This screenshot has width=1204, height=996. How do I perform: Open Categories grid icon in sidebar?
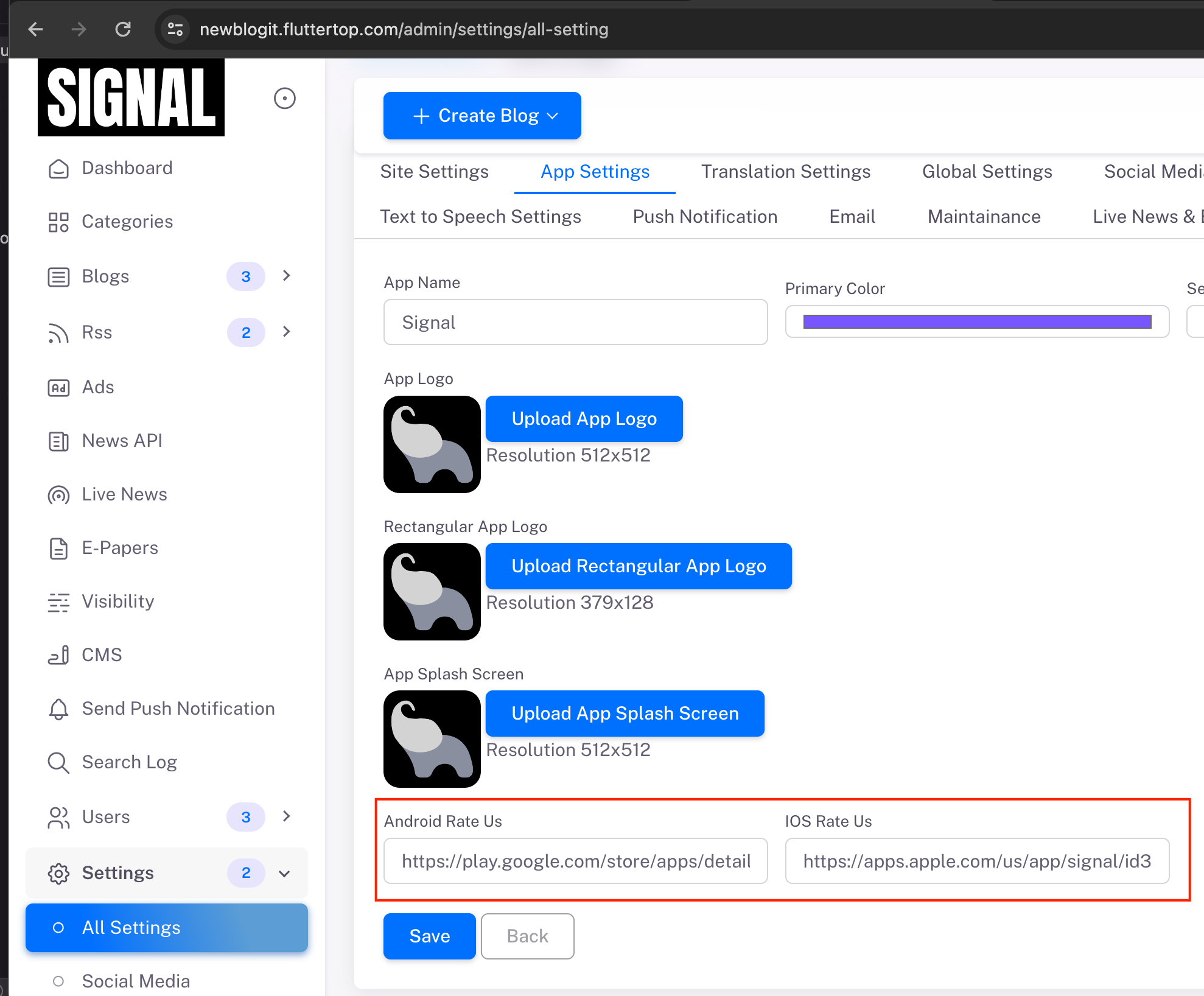58,222
